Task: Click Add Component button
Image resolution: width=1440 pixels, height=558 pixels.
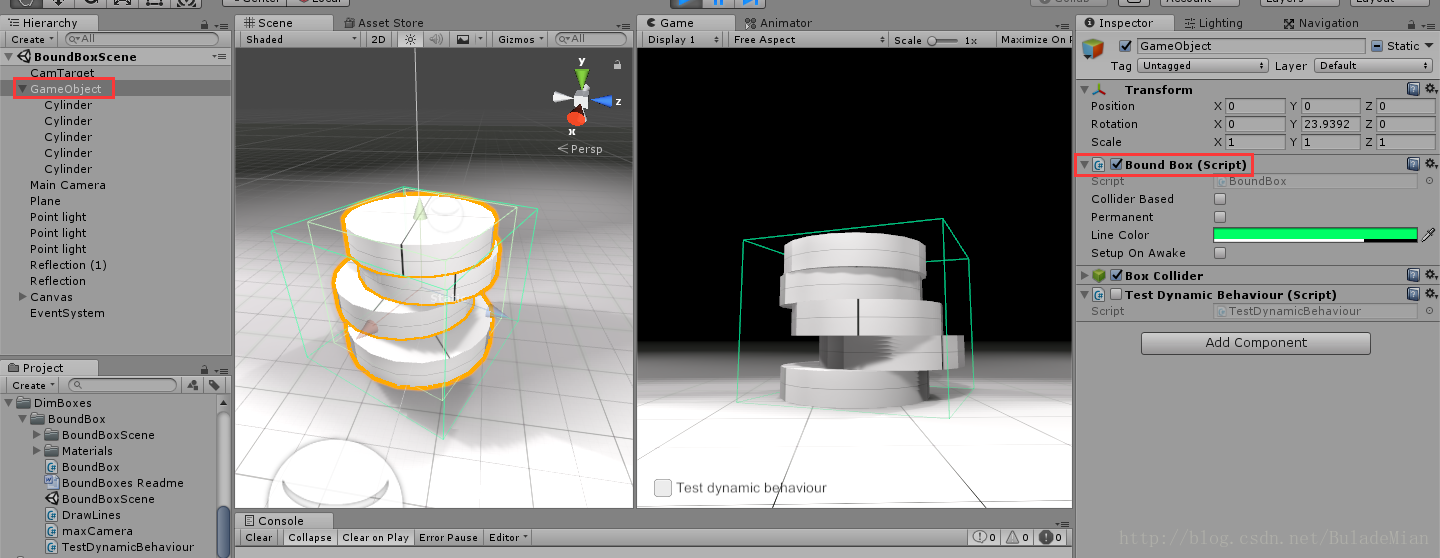Action: pyautogui.click(x=1256, y=343)
